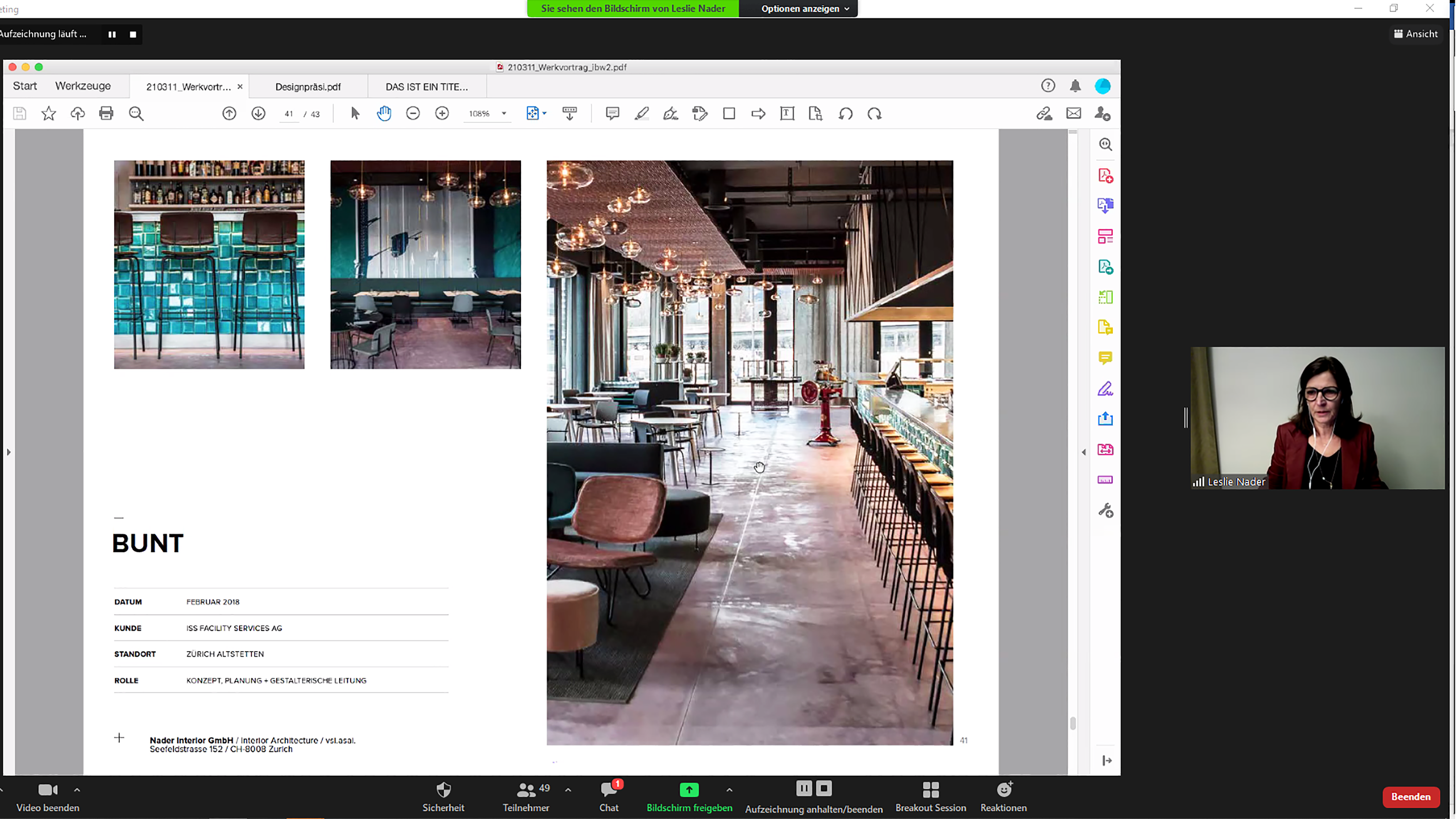
Task: Click the zoom out minus icon
Action: click(413, 114)
